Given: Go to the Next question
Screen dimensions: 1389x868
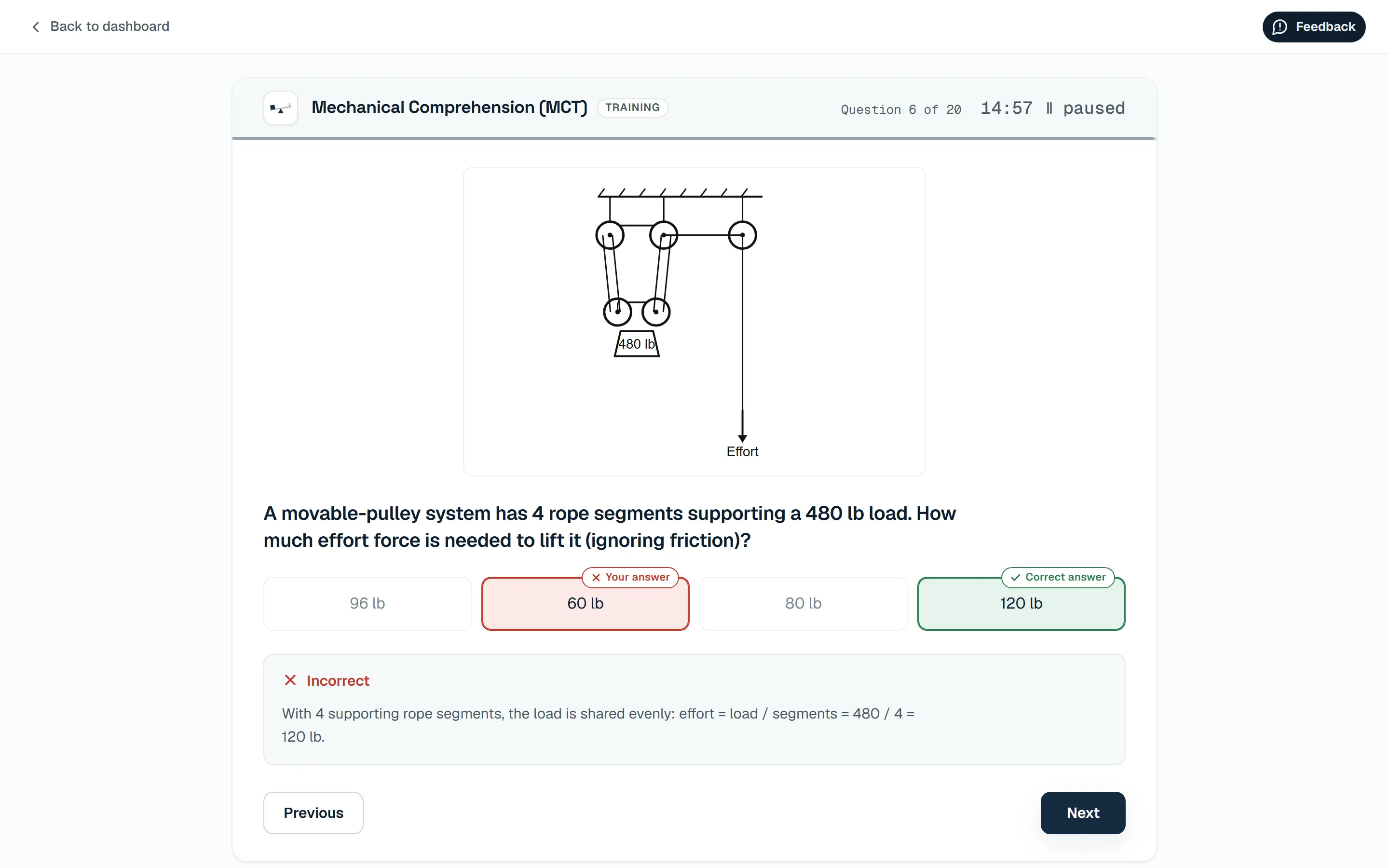Looking at the screenshot, I should [1082, 813].
